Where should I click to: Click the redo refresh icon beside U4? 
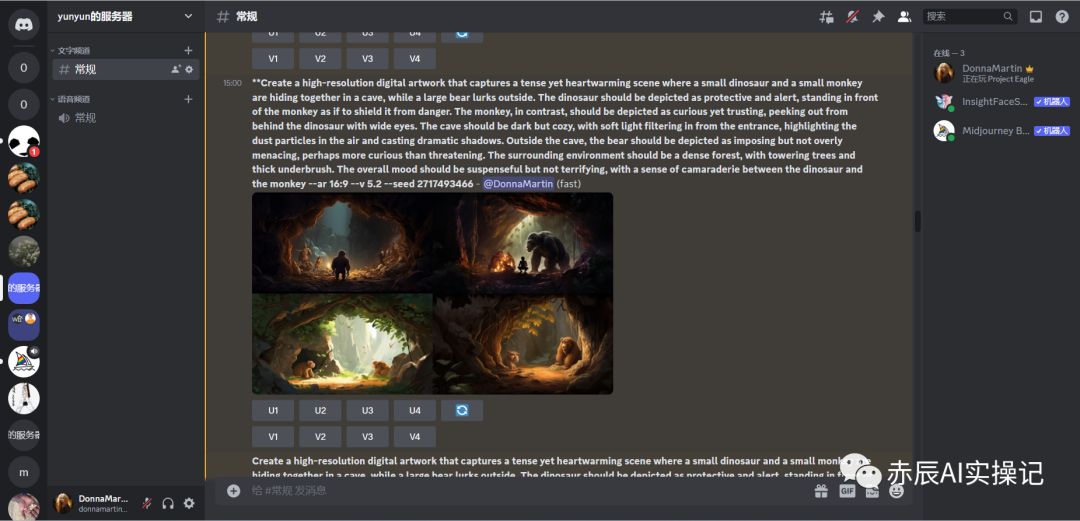click(x=462, y=410)
